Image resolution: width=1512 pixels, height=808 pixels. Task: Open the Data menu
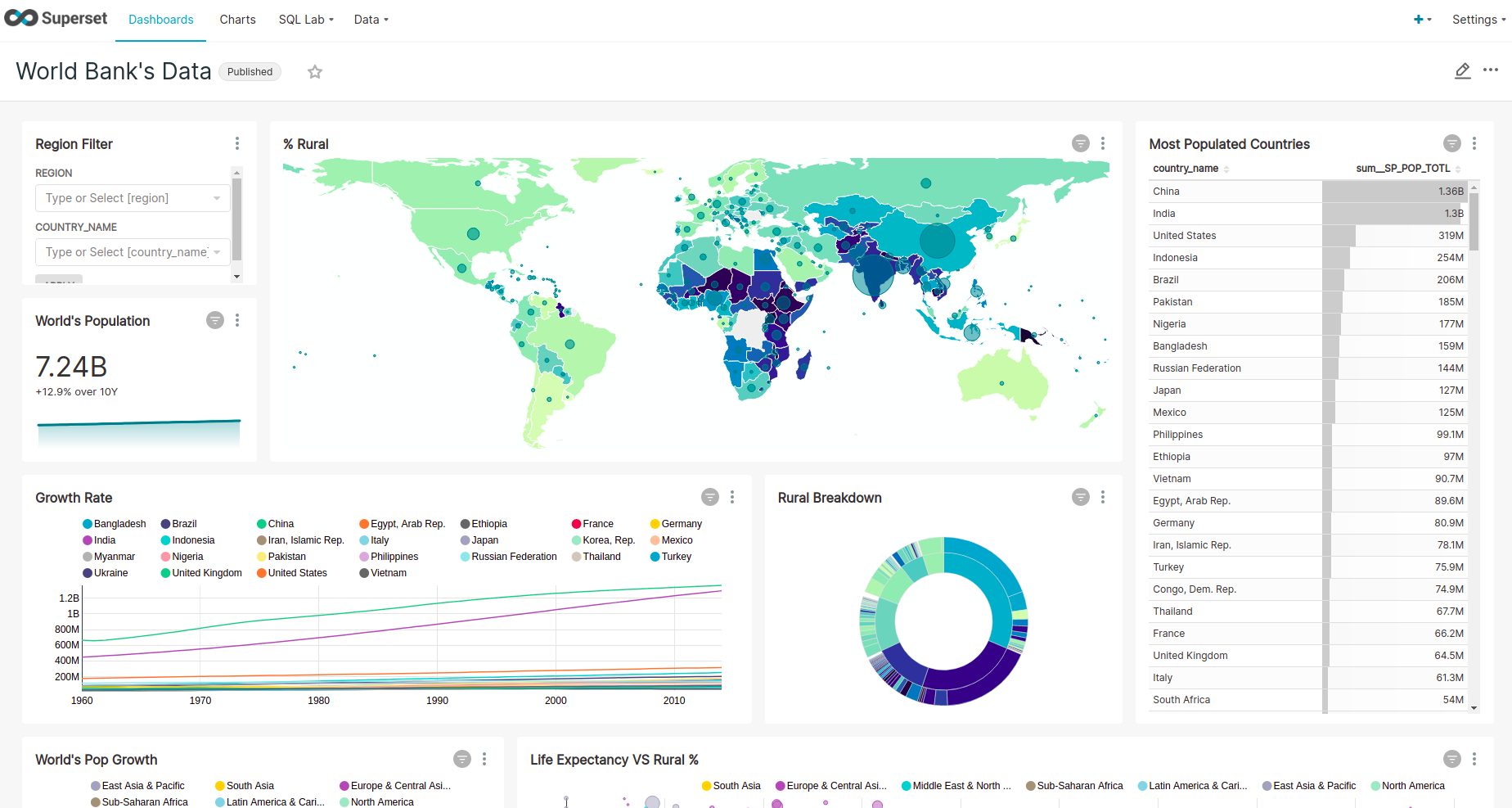[x=371, y=20]
